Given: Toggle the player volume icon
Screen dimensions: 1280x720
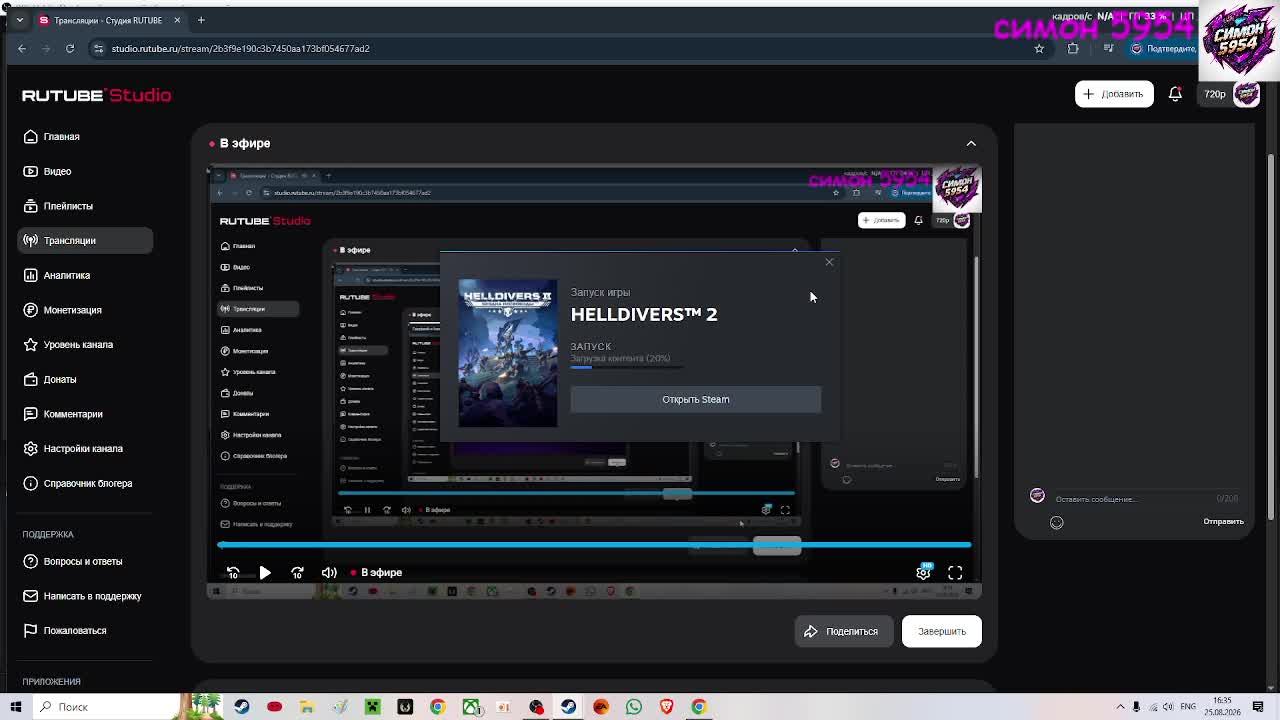Looking at the screenshot, I should click(329, 573).
